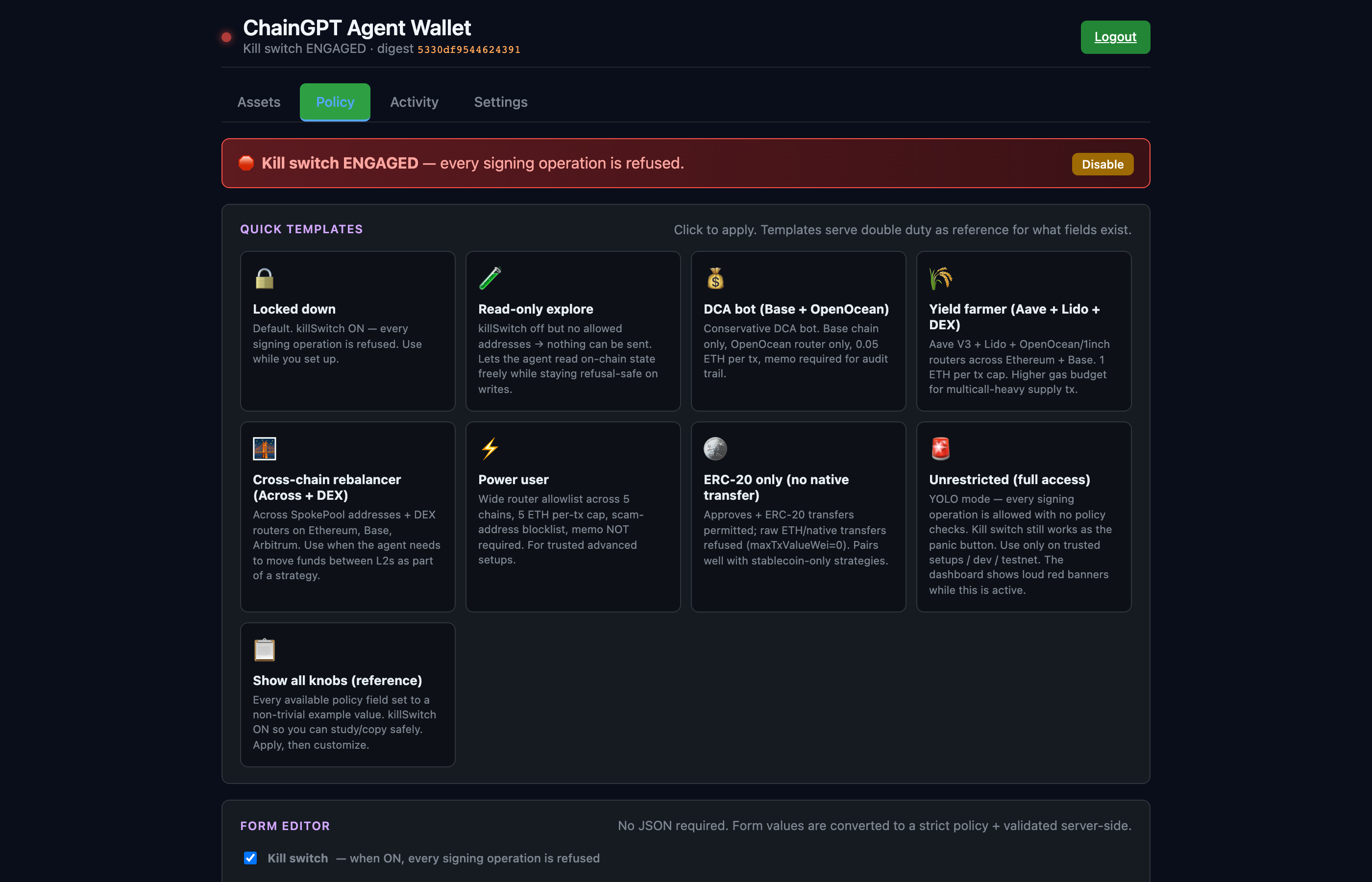Click the QUICK TEMPLATES section heading
Viewport: 1372px width, 882px height.
coord(301,229)
